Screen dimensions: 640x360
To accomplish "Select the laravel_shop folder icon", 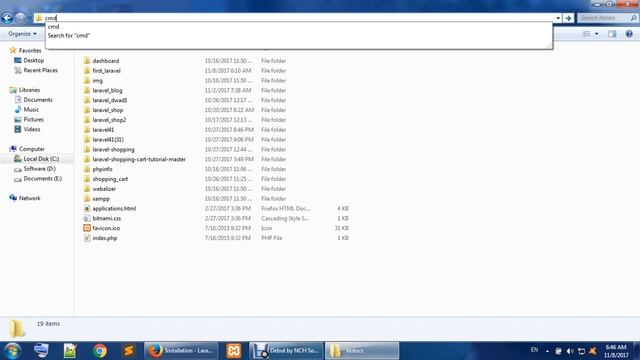I will pos(87,110).
